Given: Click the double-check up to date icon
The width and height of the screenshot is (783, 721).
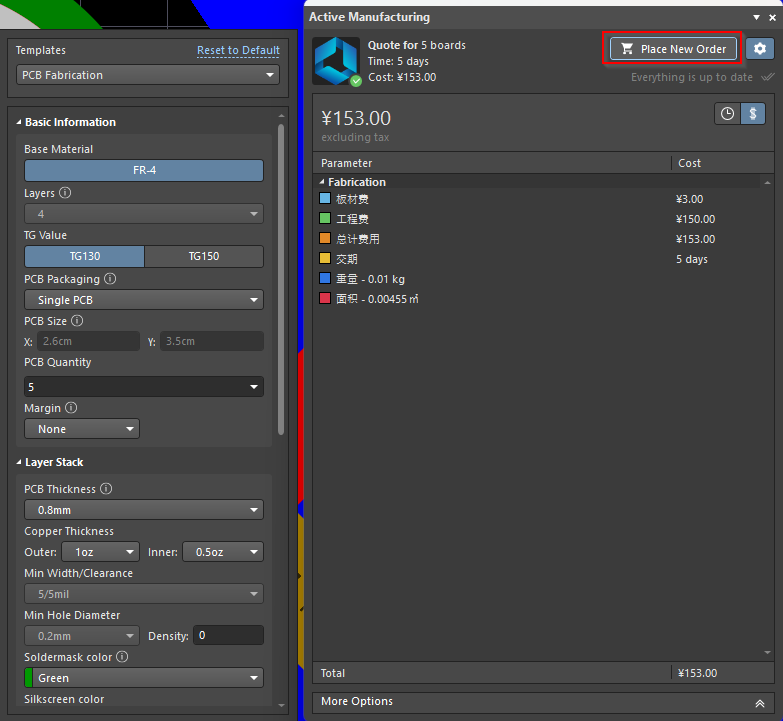Looking at the screenshot, I should pyautogui.click(x=768, y=77).
